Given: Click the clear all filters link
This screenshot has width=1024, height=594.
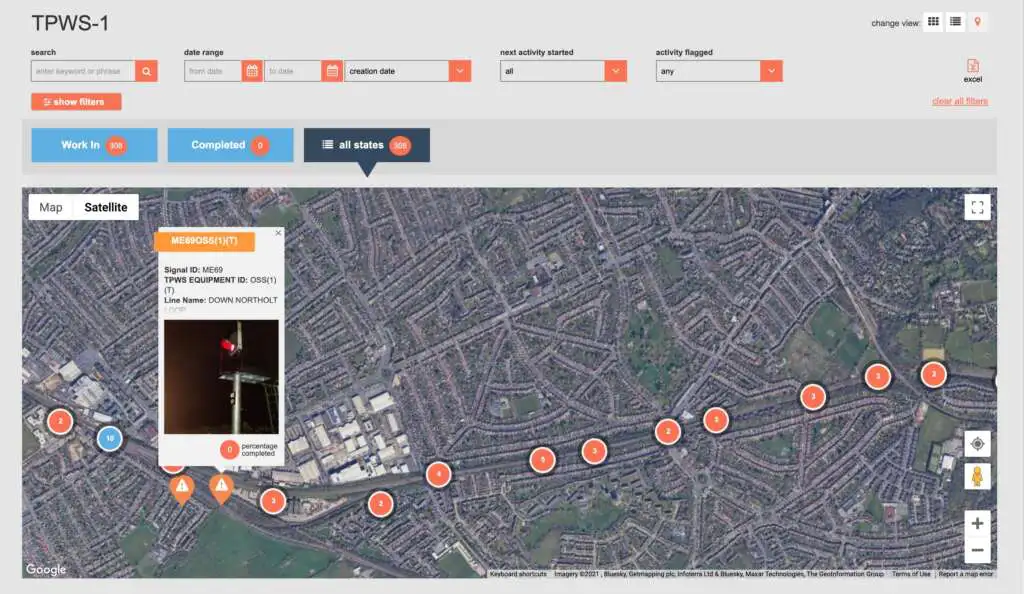Looking at the screenshot, I should click(959, 101).
